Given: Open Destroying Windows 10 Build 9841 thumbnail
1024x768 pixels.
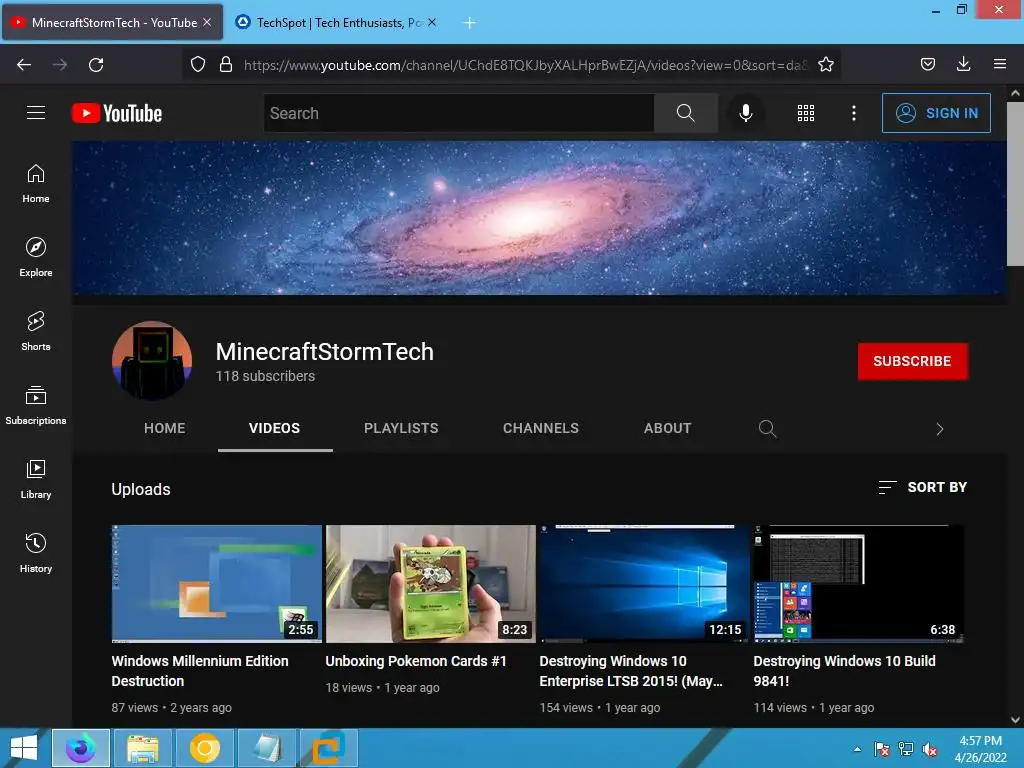Looking at the screenshot, I should point(859,584).
